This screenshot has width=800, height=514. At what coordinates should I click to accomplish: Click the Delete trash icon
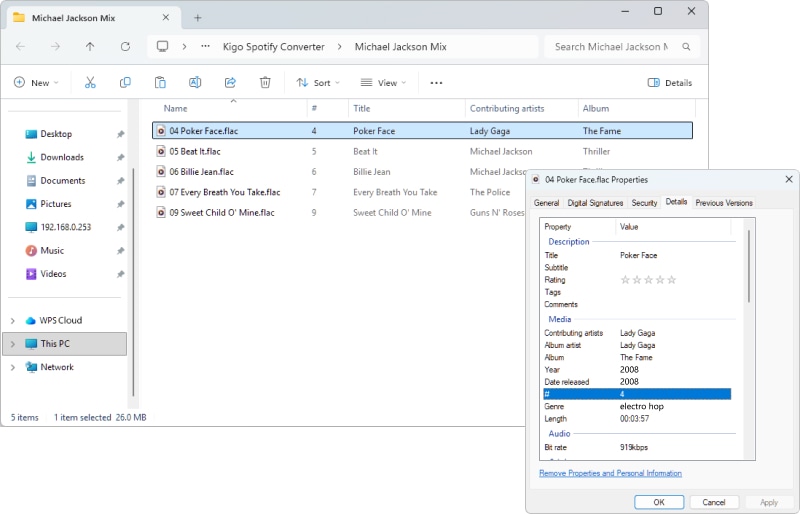coord(265,82)
